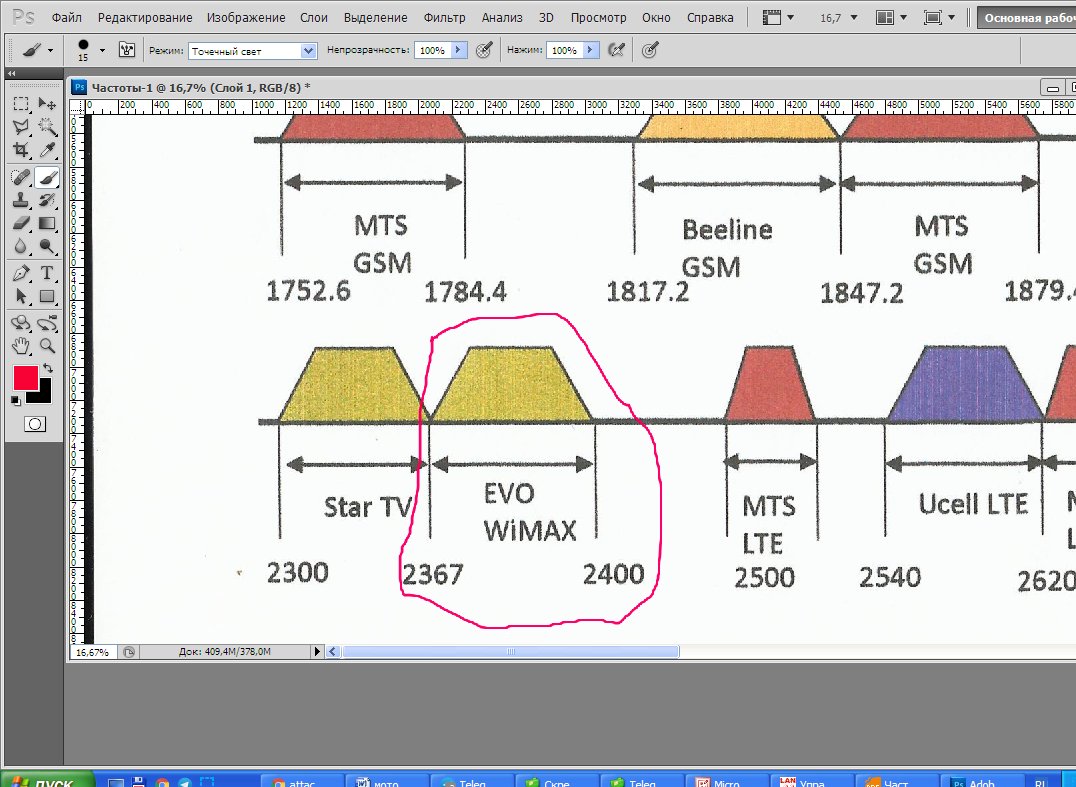Select the Pen tool
The image size is (1076, 787).
coord(21,273)
